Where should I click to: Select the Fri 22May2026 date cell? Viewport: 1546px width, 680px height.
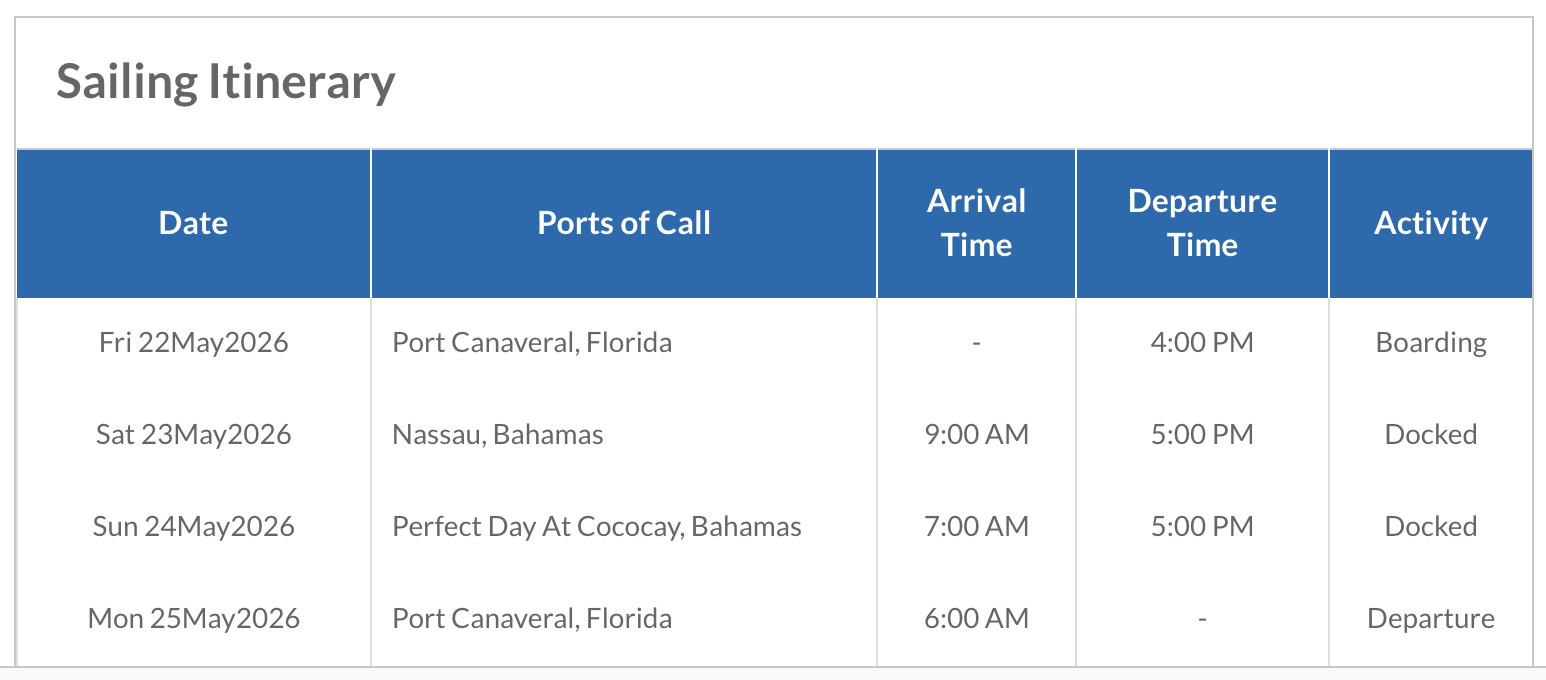193,343
